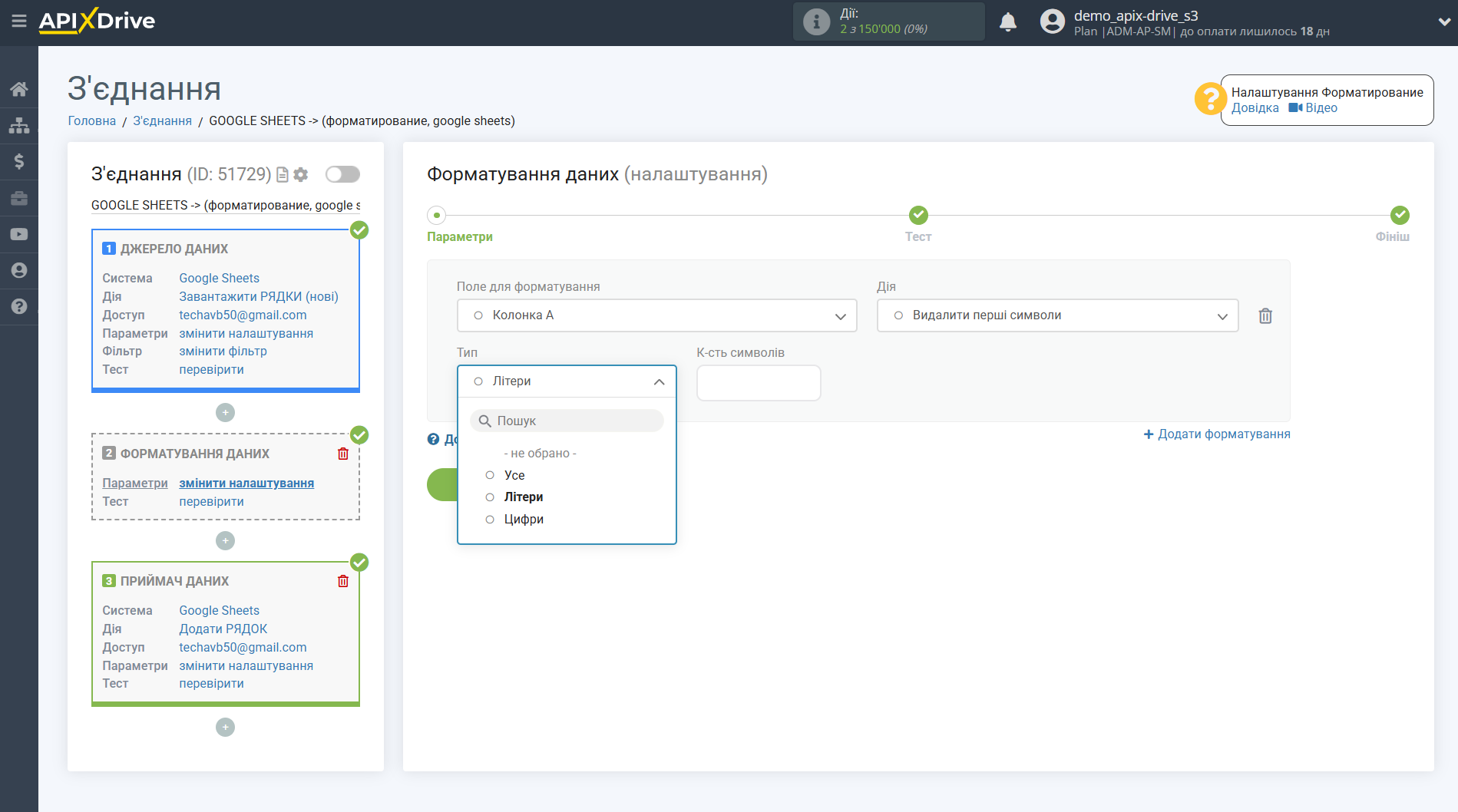Click the К-сть символів input field

[x=759, y=382]
